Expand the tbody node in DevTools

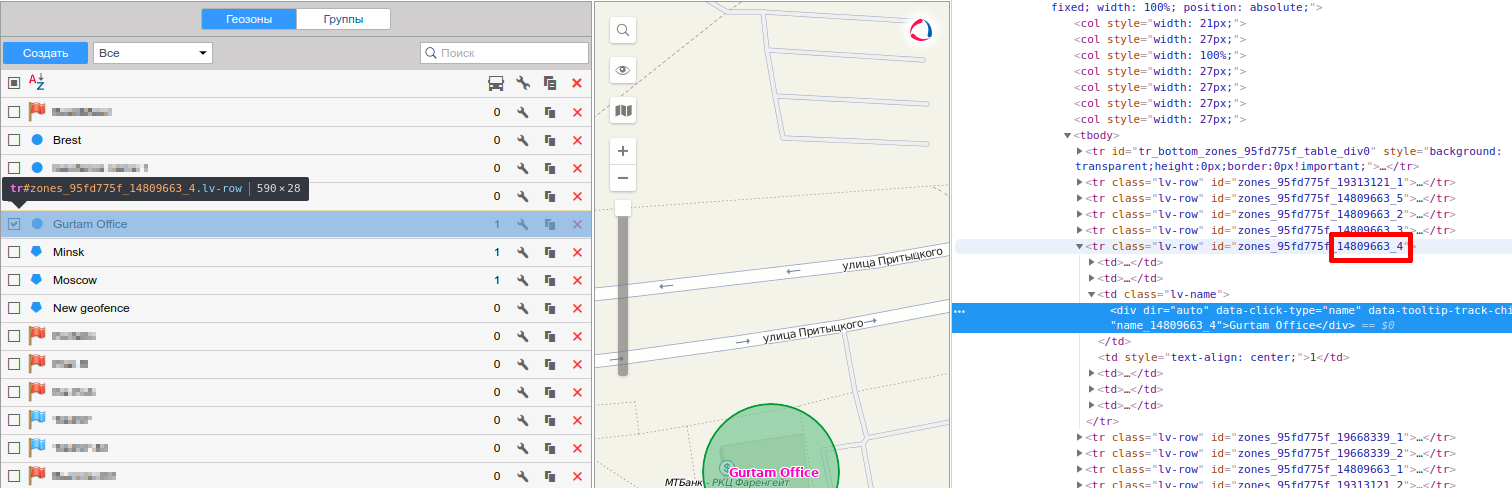tap(1068, 135)
